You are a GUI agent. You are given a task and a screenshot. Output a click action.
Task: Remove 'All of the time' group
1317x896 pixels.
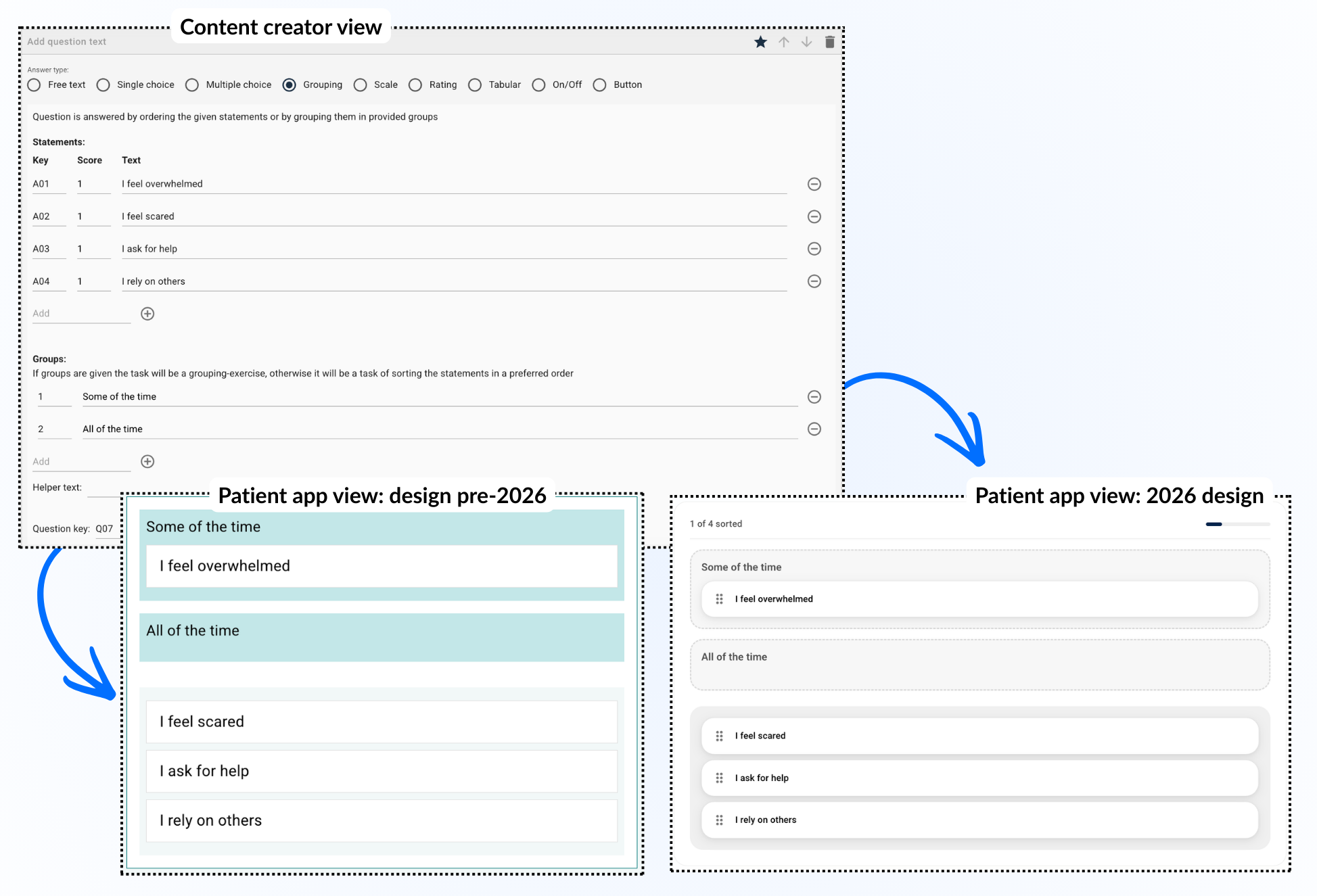[814, 429]
